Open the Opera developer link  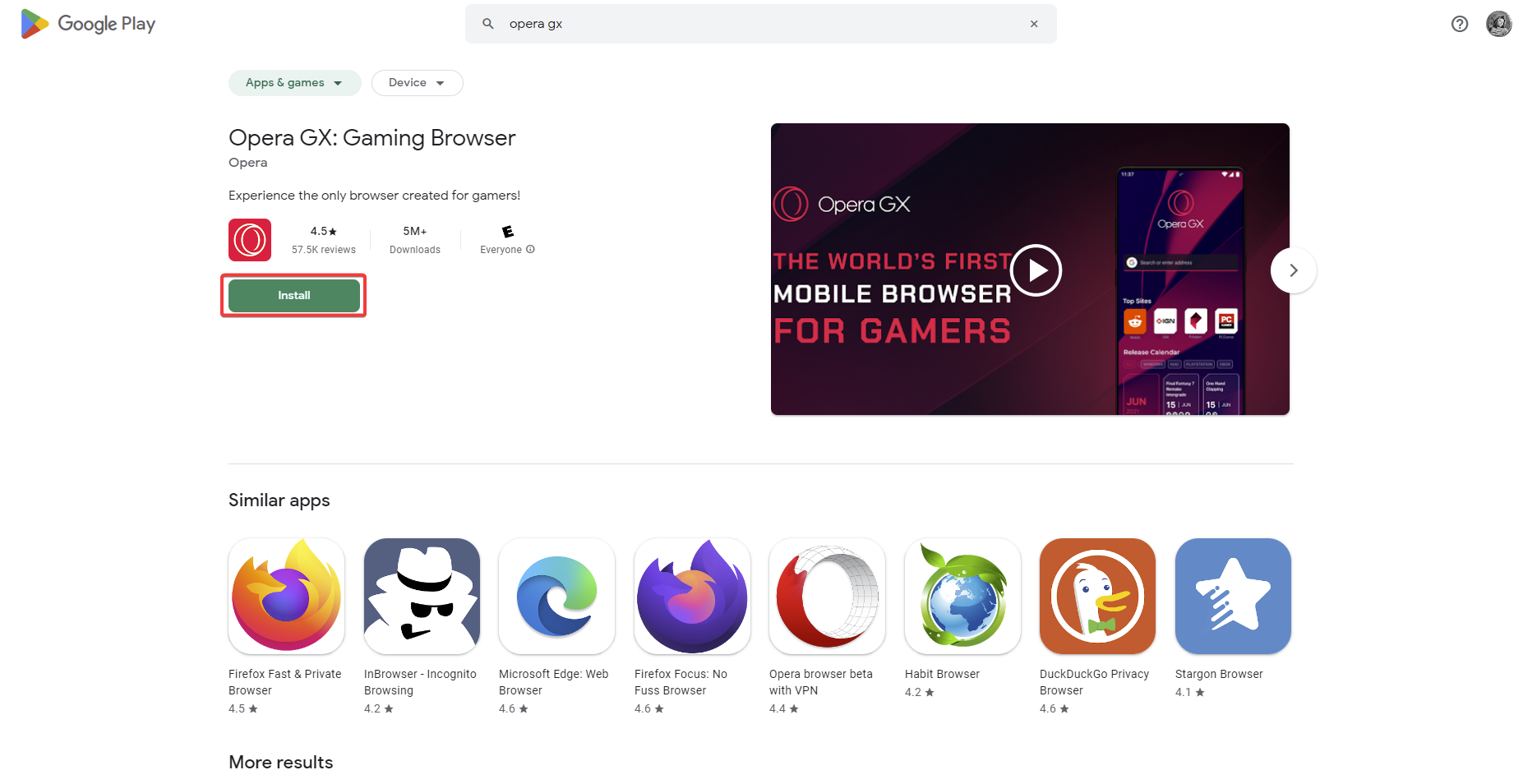[247, 163]
